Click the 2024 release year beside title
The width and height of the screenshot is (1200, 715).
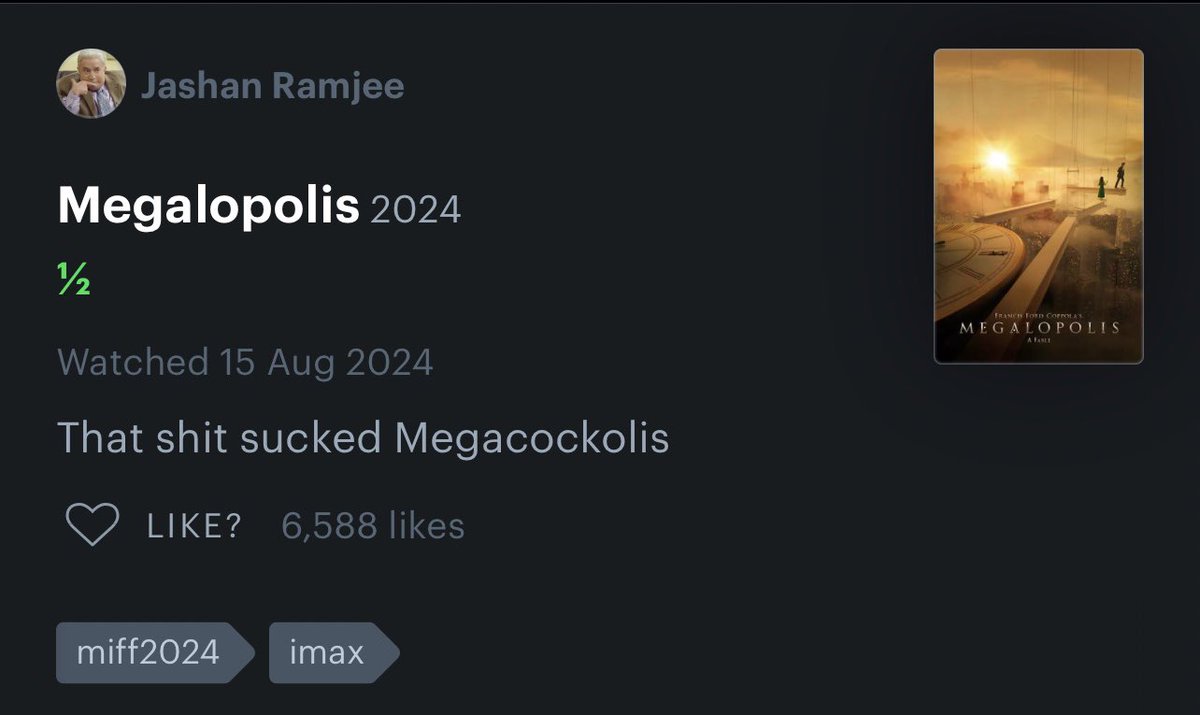coord(416,210)
